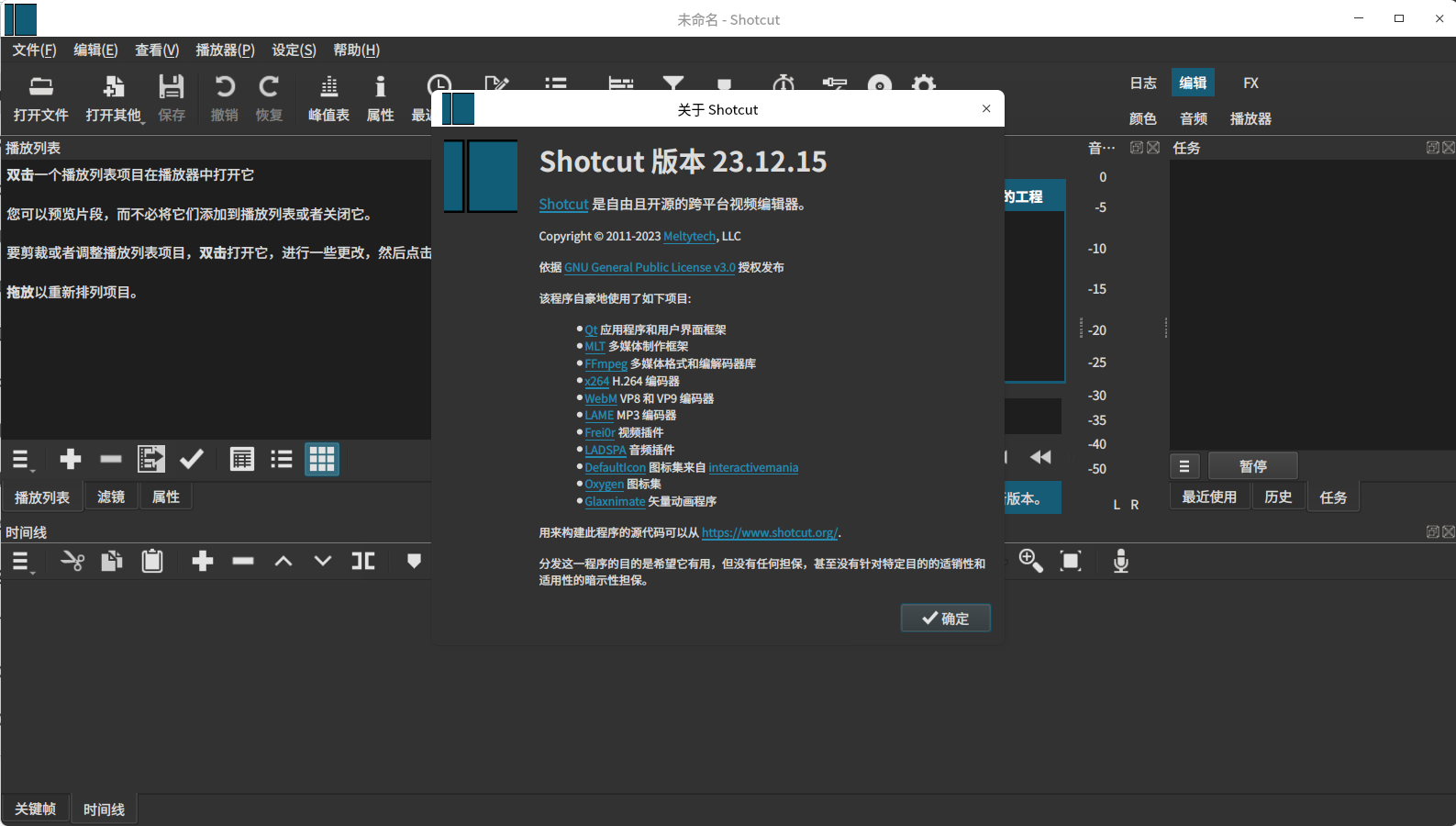Click timeline append plus icon

pos(203,561)
